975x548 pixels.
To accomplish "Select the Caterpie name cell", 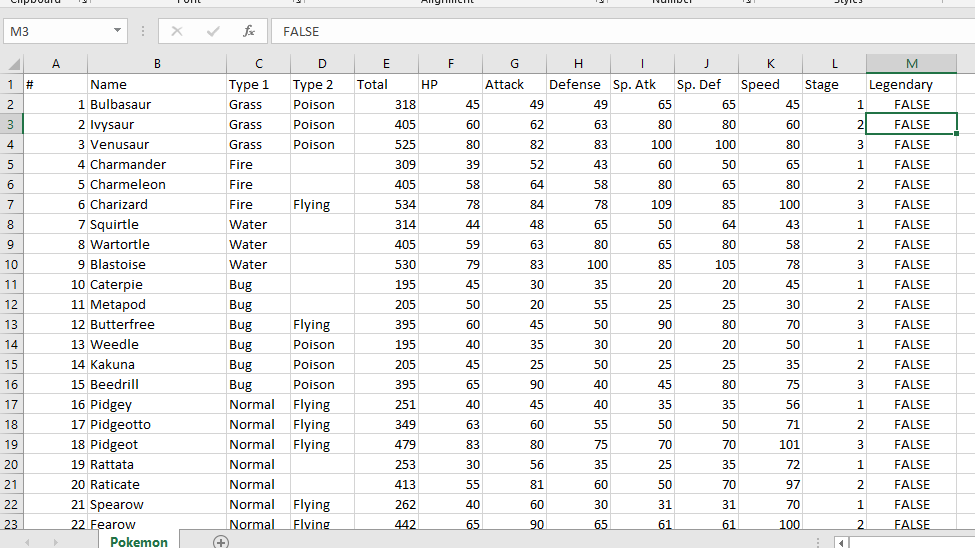I will point(157,284).
